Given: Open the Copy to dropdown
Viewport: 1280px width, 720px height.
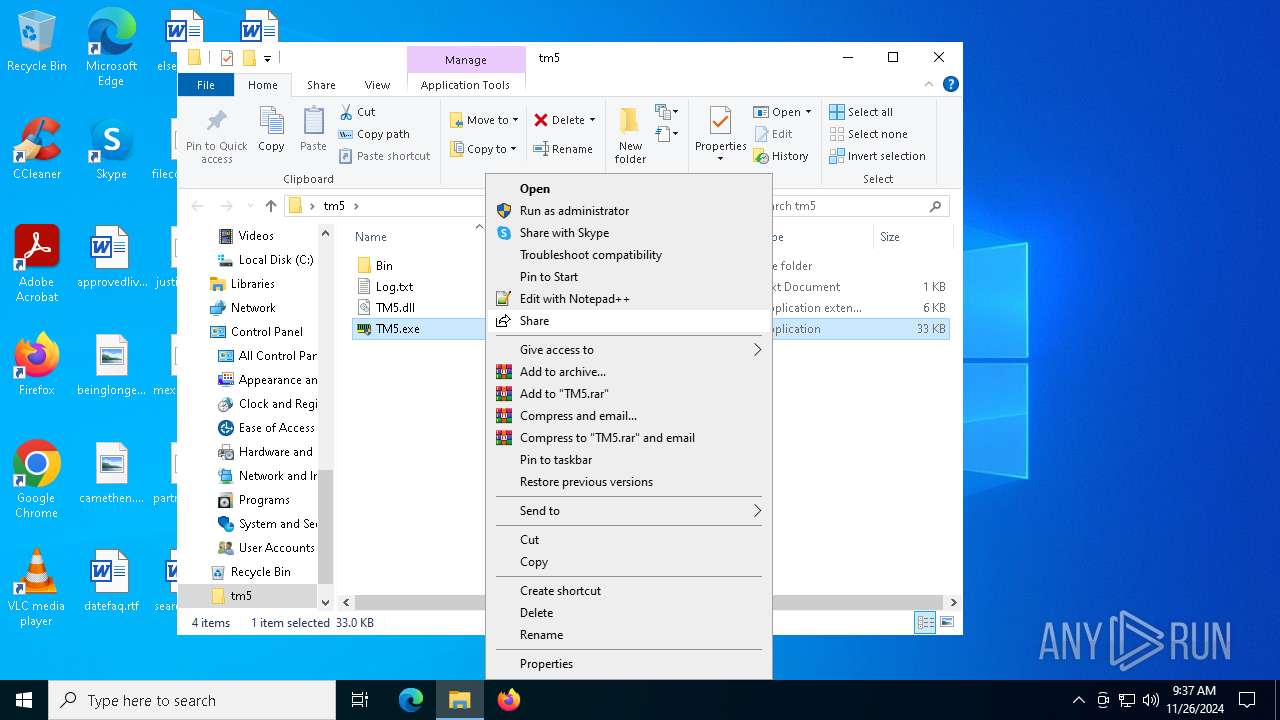Looking at the screenshot, I should [x=484, y=149].
